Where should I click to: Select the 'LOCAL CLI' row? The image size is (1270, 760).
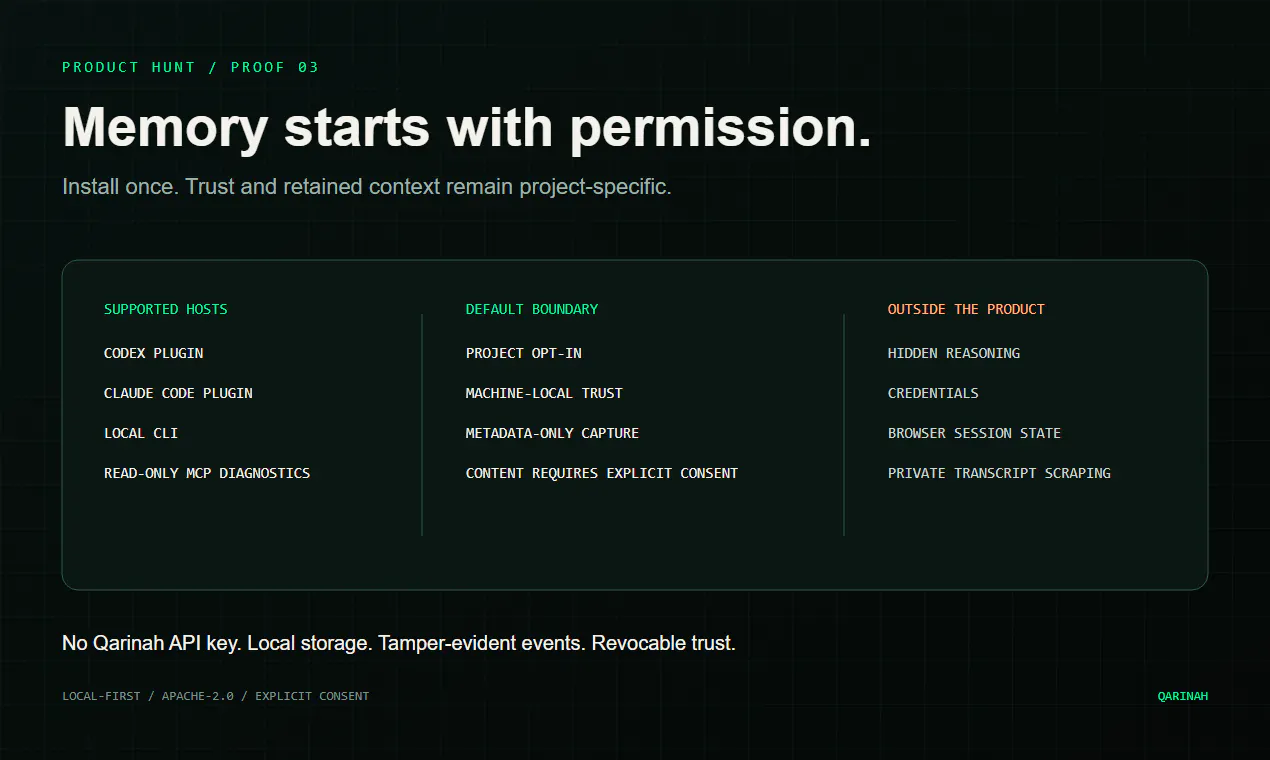click(141, 433)
